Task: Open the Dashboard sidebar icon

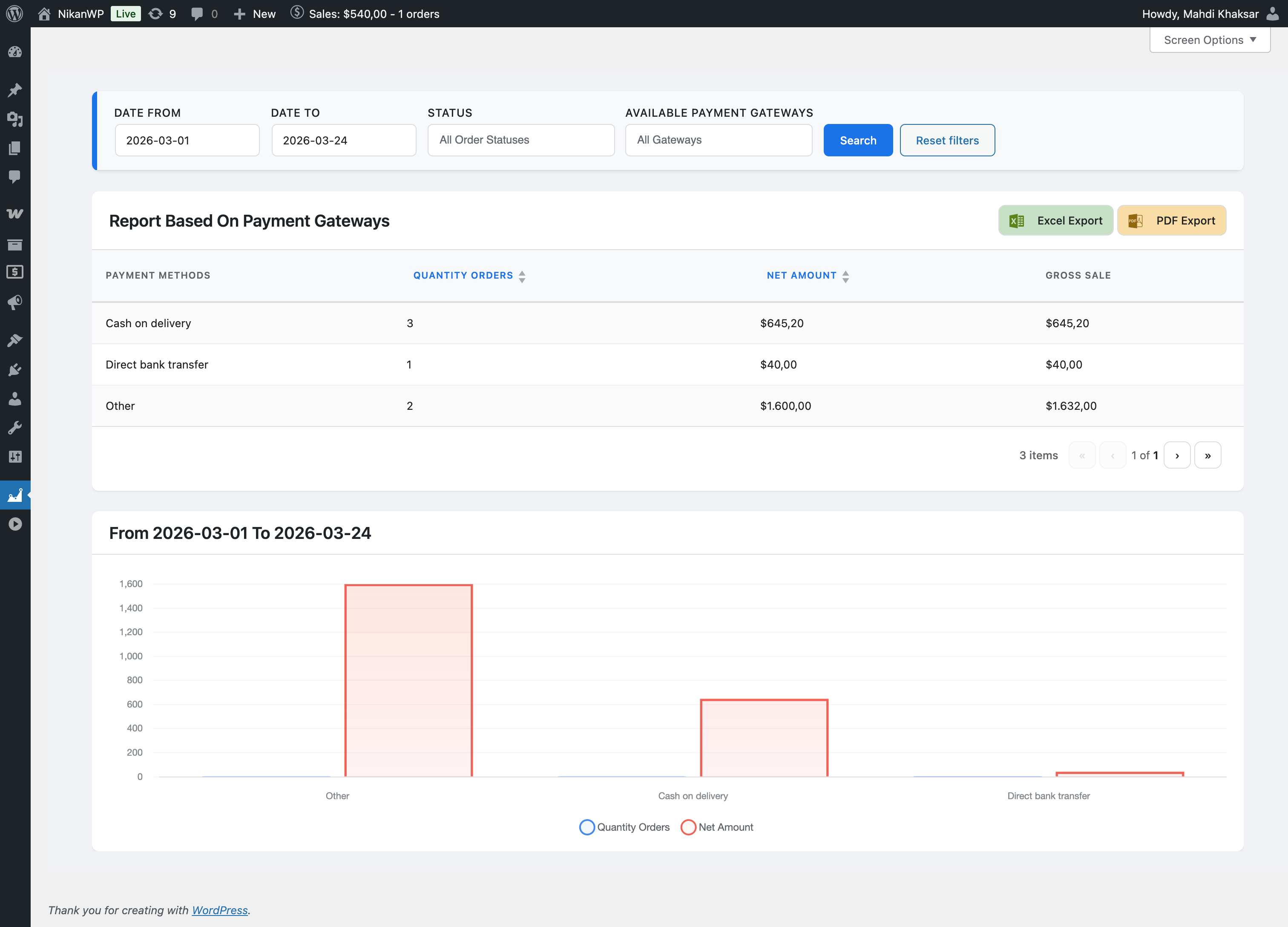Action: pyautogui.click(x=15, y=52)
